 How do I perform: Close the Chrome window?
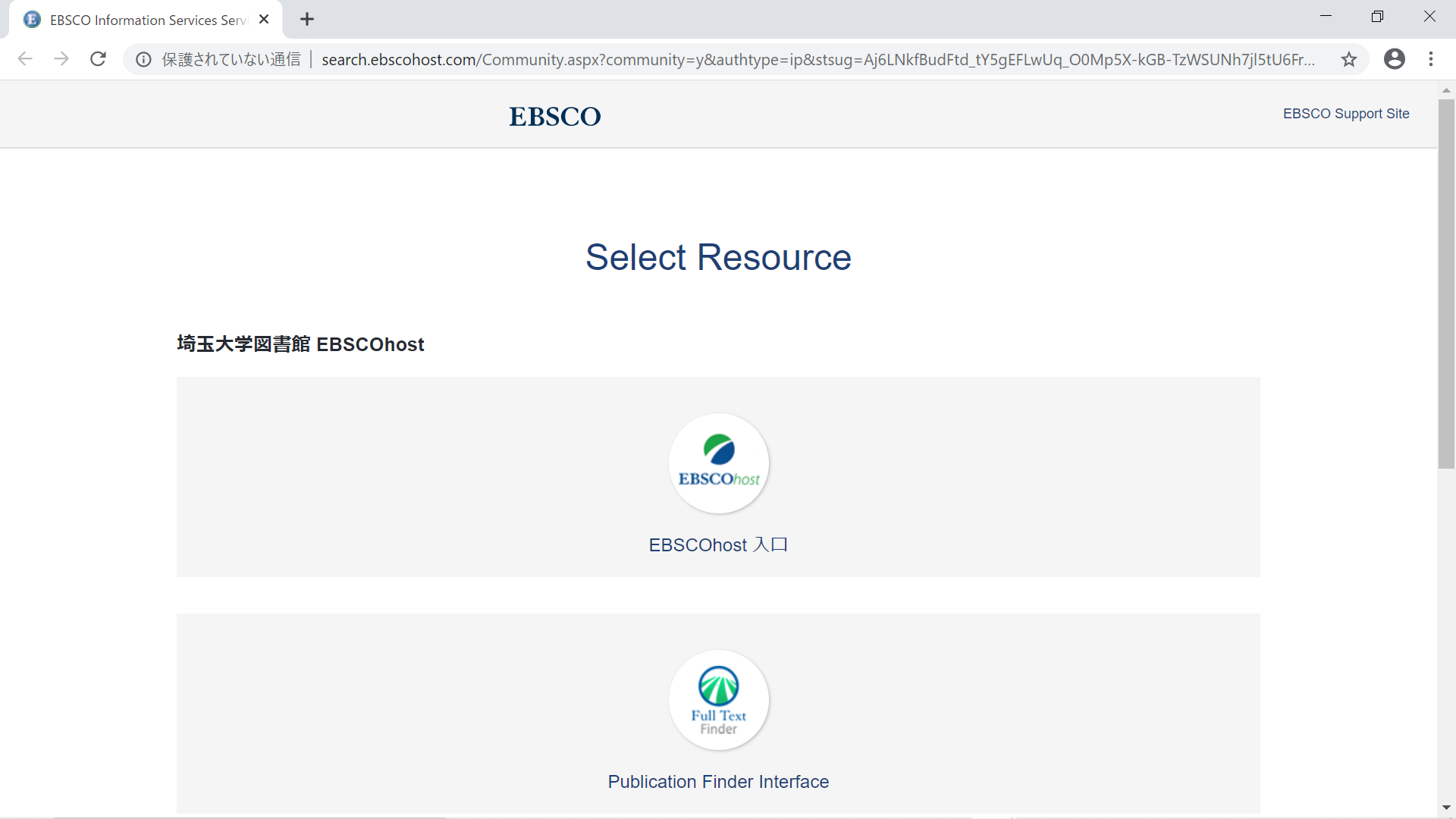point(1429,17)
